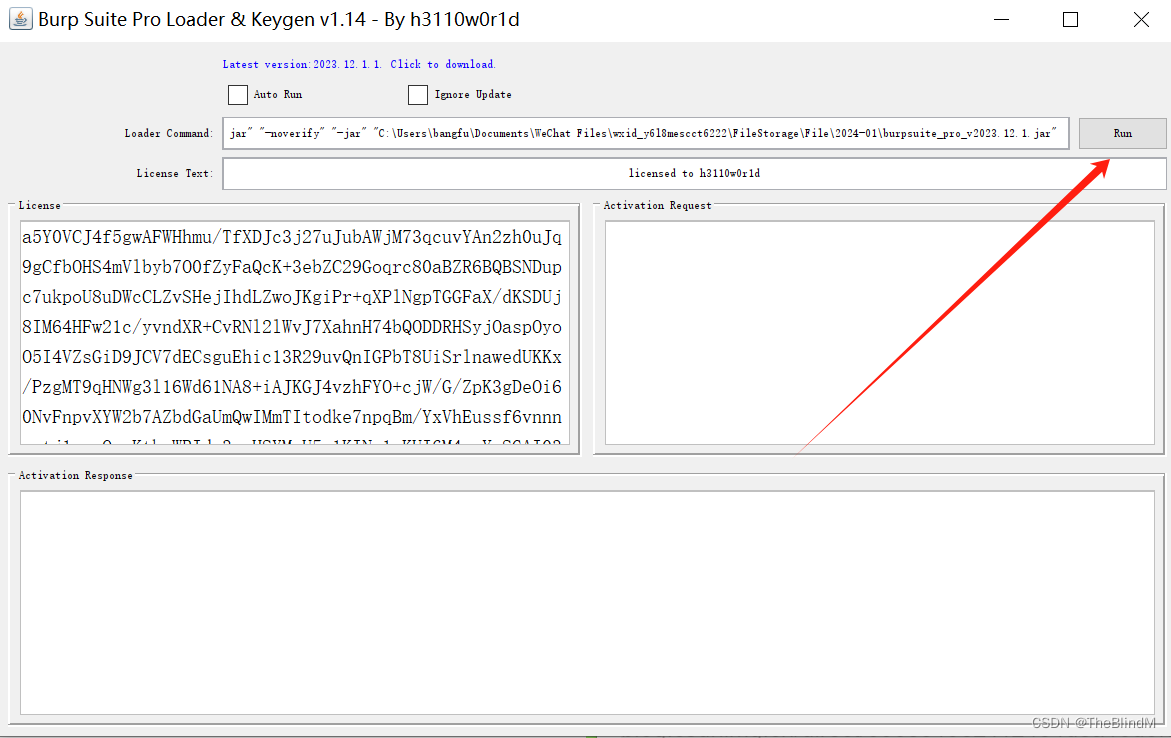Enable the Auto Run checkbox
This screenshot has width=1171, height=738.
tap(237, 95)
